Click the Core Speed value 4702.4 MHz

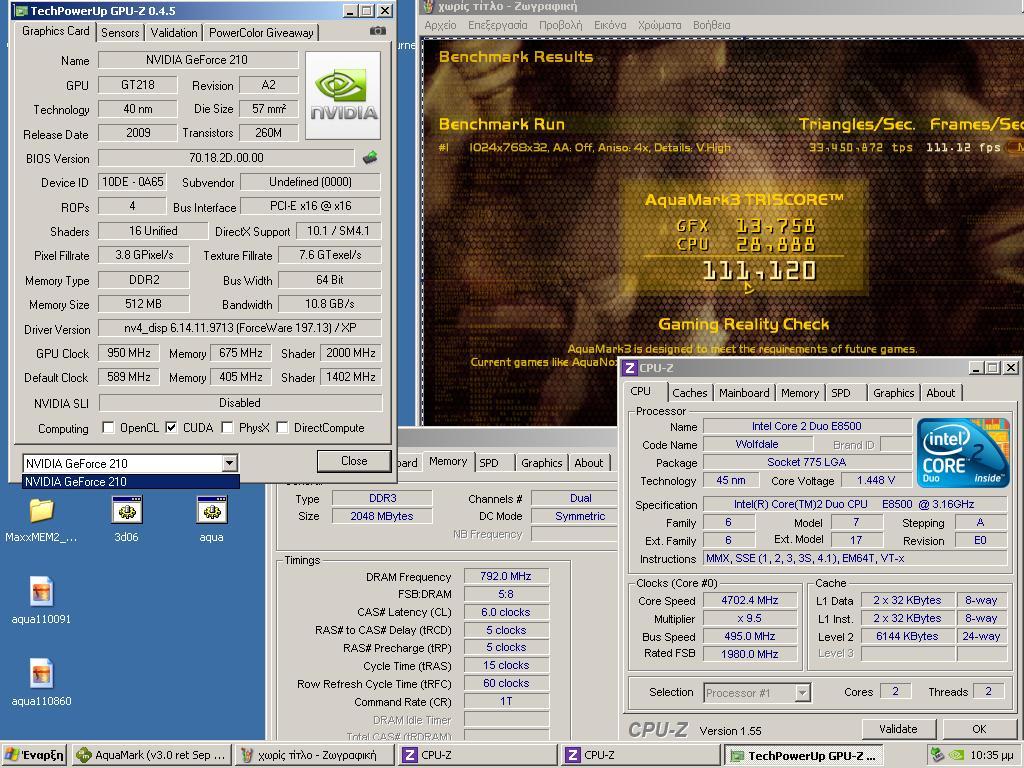(750, 600)
